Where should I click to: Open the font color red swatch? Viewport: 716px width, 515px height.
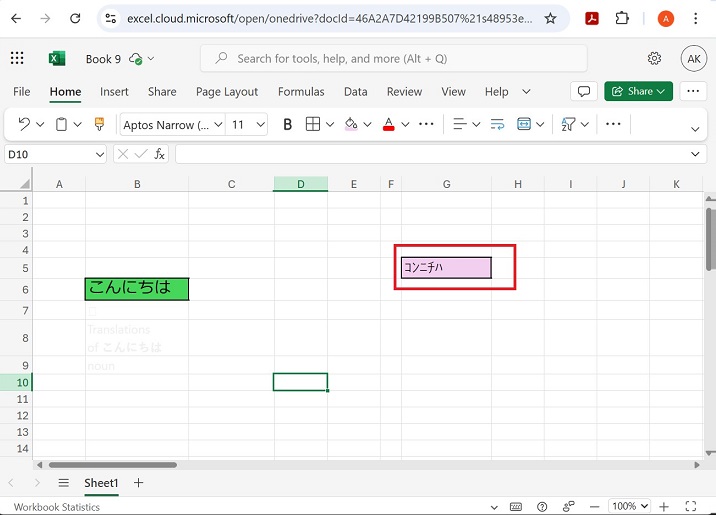(x=390, y=124)
